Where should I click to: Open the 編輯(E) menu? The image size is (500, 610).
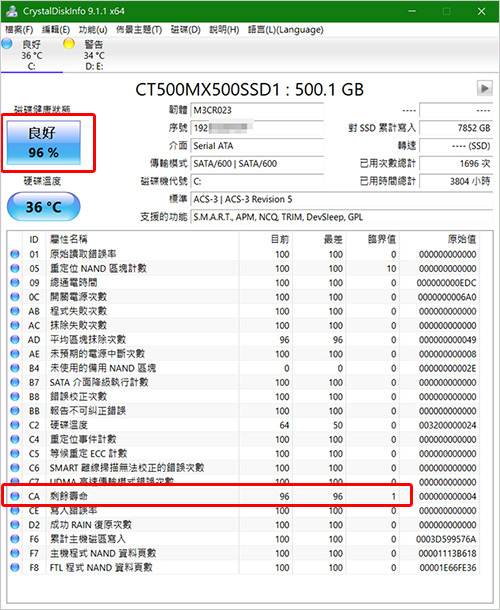tap(56, 30)
